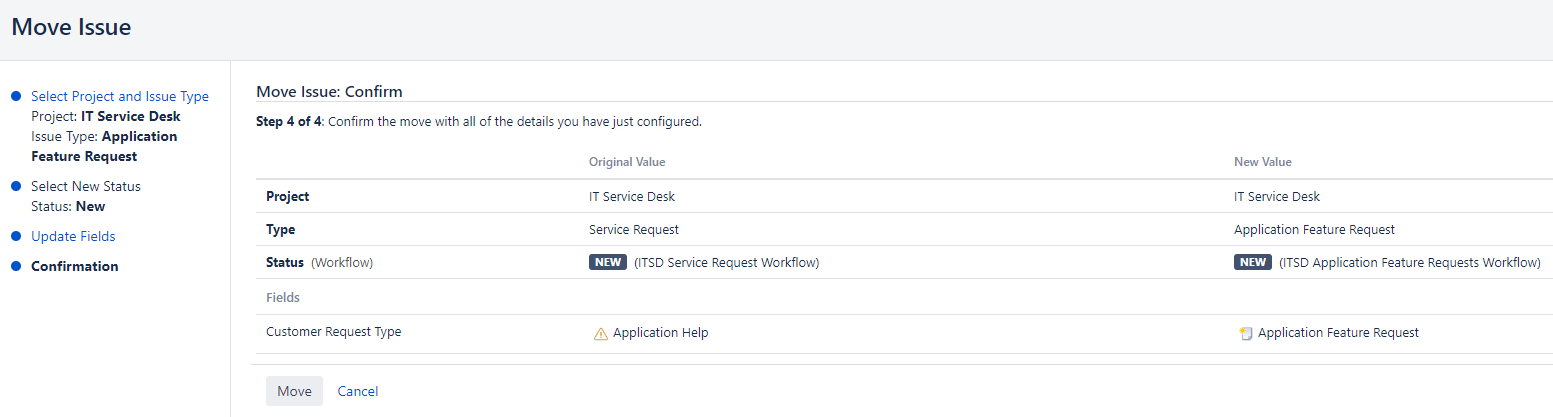Click the ITSD Application Feature Requests Workflow text
The width and height of the screenshot is (1553, 417).
(x=1410, y=263)
